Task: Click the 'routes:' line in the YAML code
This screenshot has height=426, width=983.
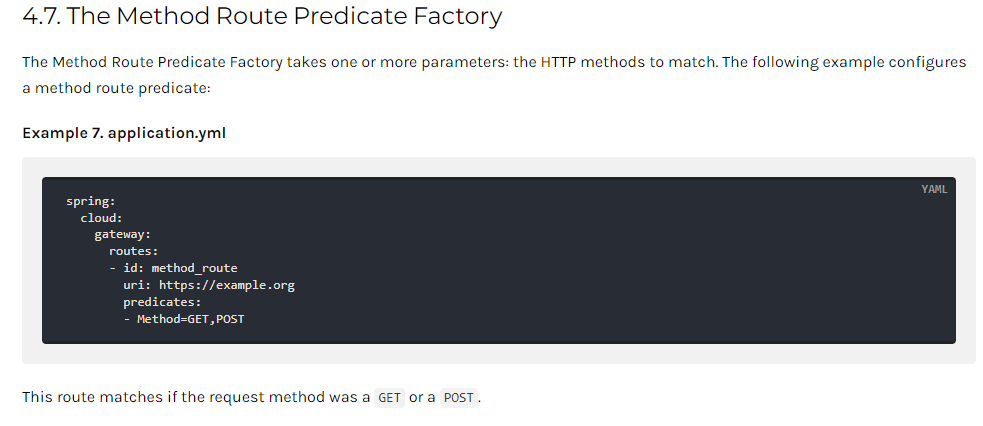Action: click(x=134, y=252)
